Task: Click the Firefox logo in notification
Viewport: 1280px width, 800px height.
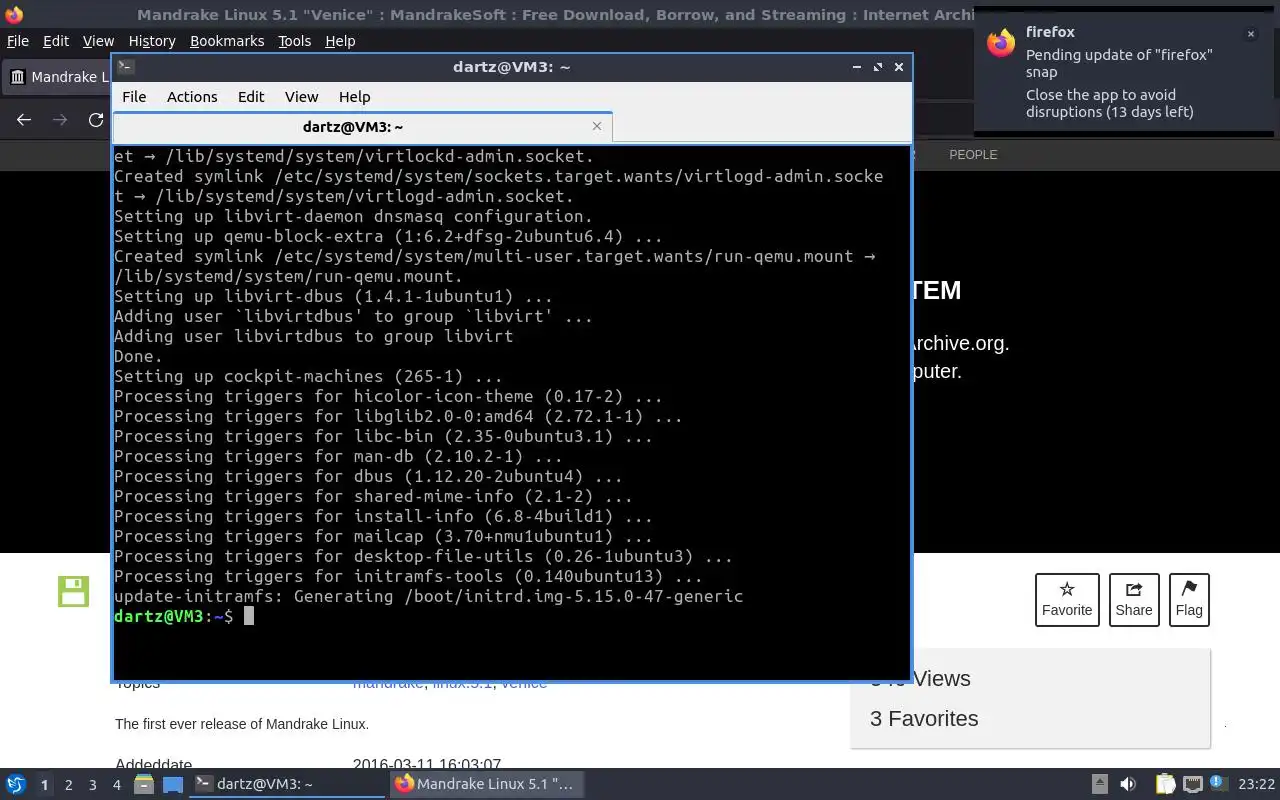Action: coord(1001,43)
